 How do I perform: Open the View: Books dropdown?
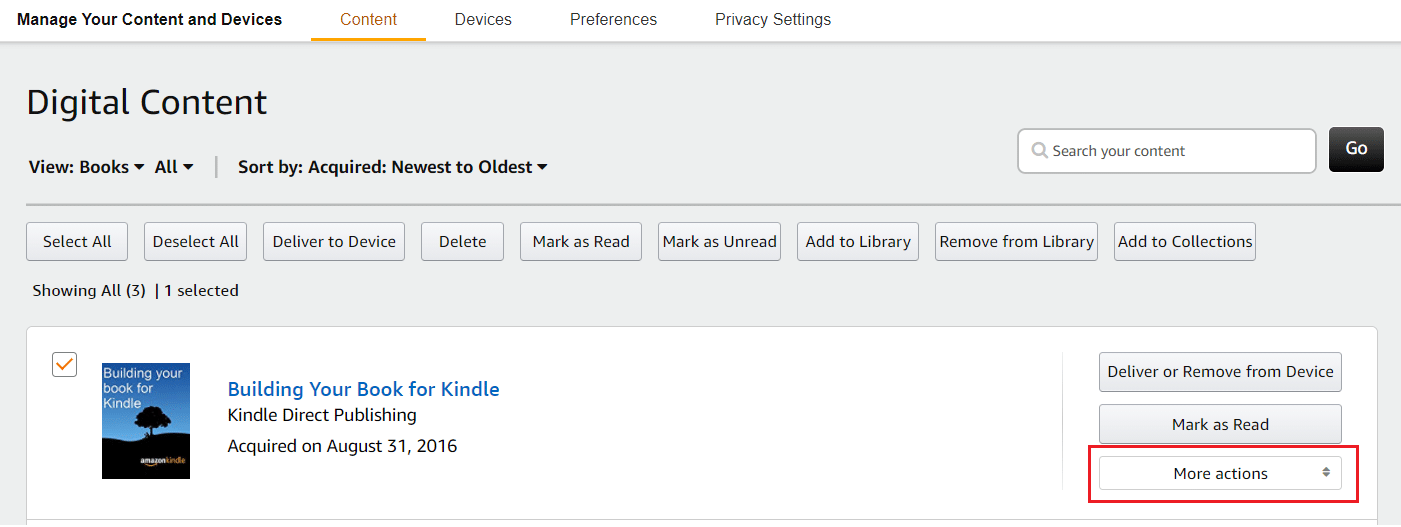[87, 167]
